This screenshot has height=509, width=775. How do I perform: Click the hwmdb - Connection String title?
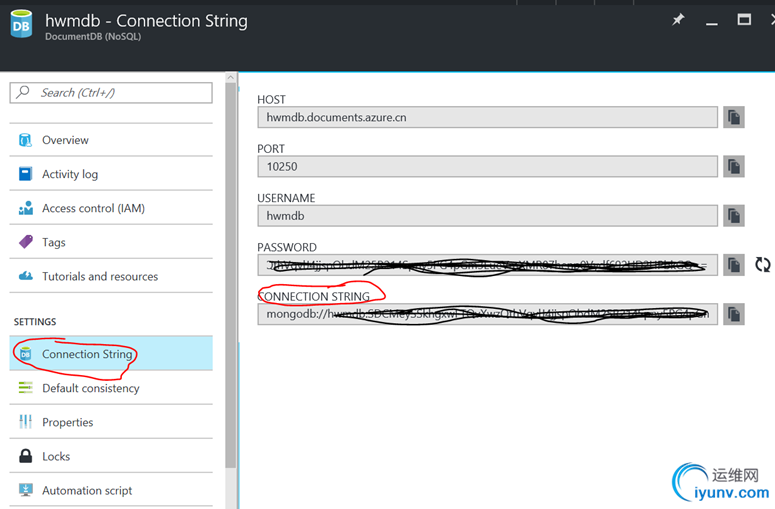(x=146, y=21)
